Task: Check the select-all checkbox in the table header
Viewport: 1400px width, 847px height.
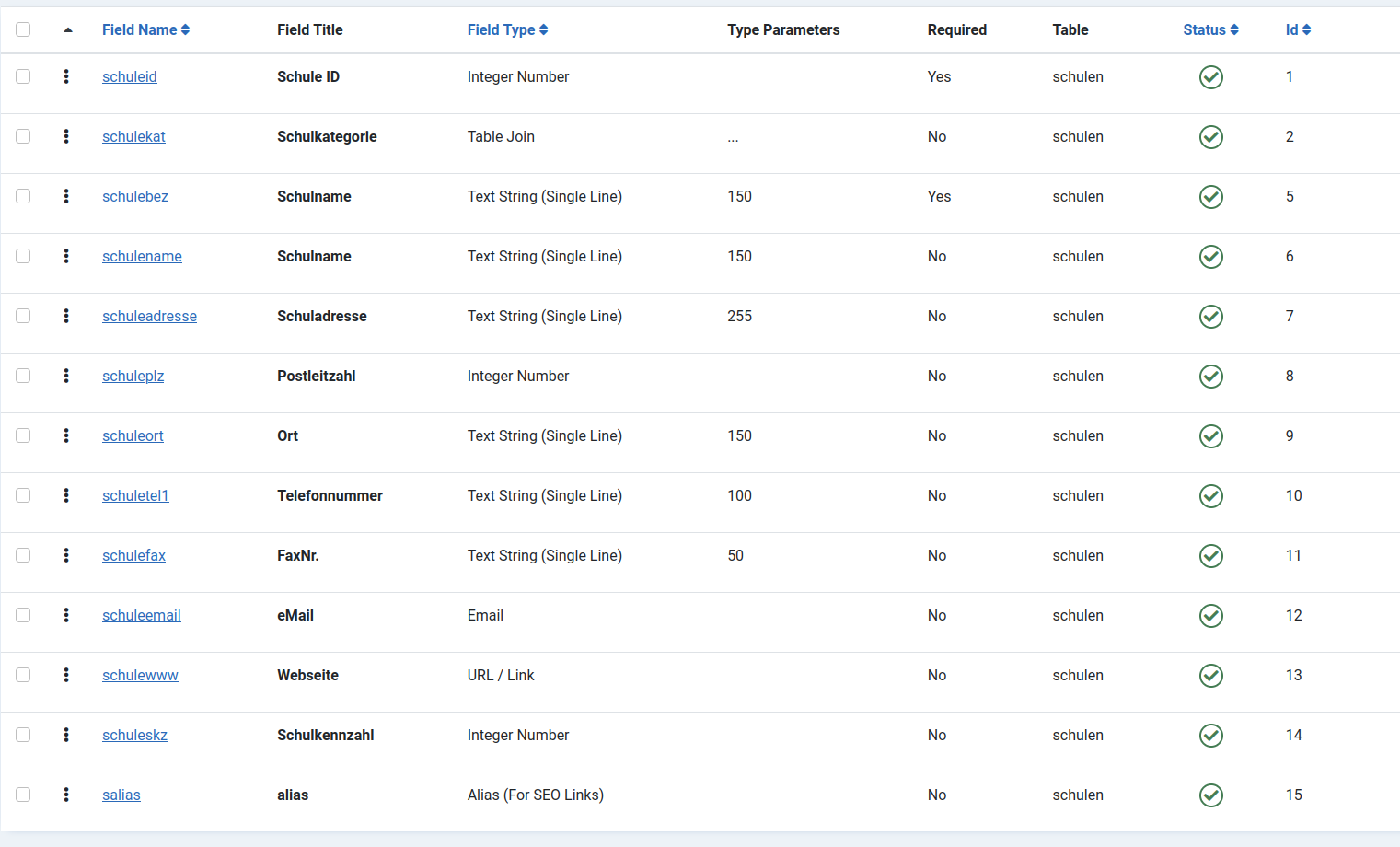Action: tap(23, 29)
